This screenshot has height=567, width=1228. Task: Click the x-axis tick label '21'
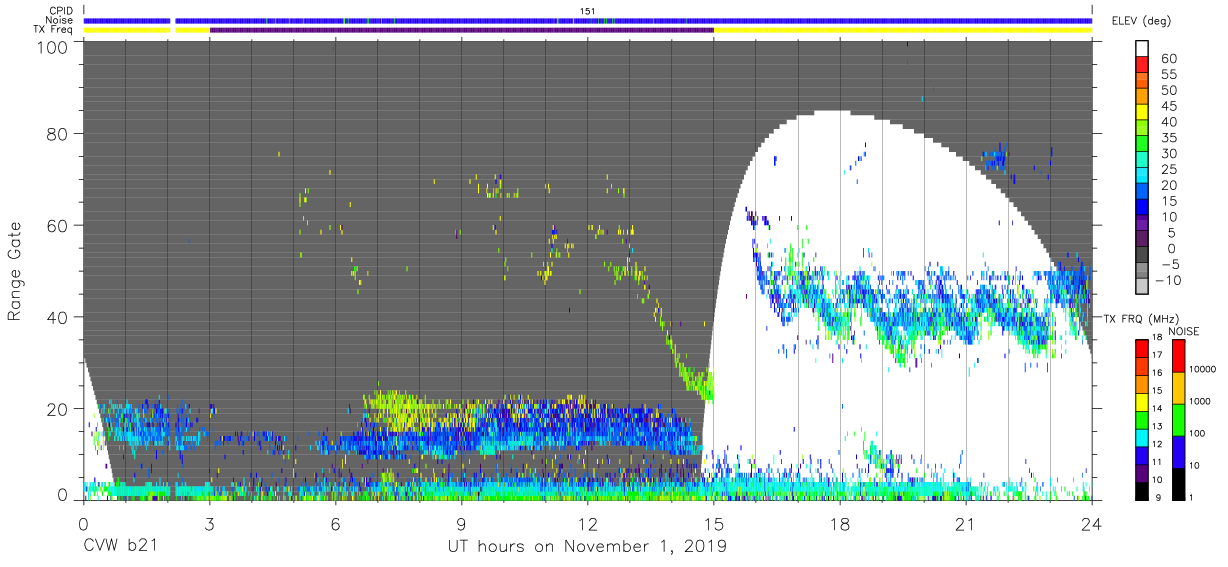coord(966,524)
